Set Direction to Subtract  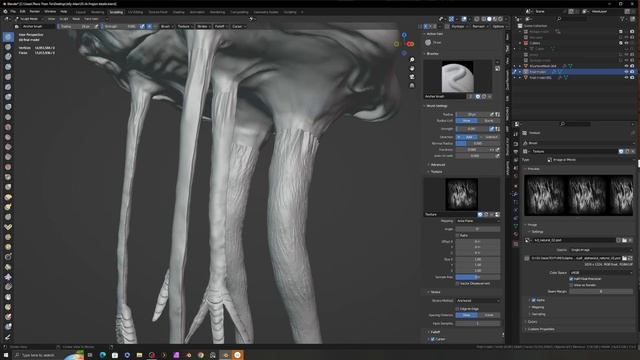pyautogui.click(x=489, y=137)
